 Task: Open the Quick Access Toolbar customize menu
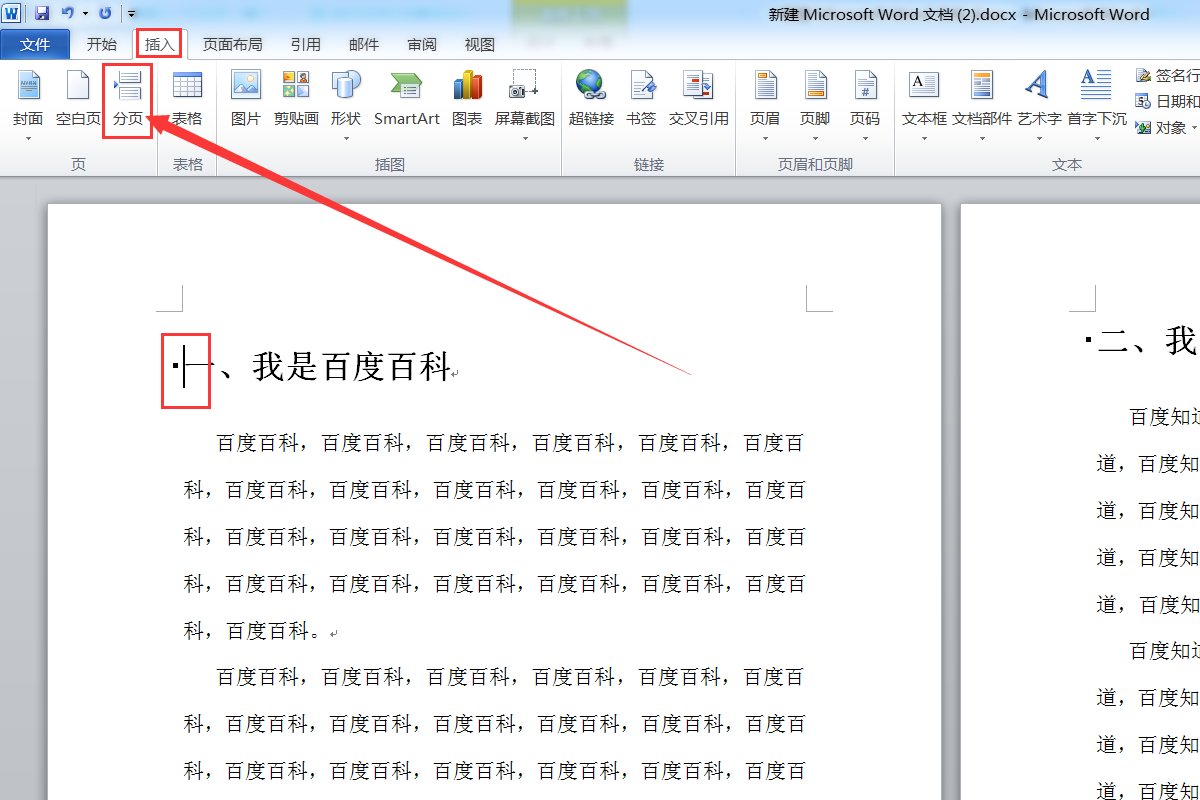coord(133,12)
